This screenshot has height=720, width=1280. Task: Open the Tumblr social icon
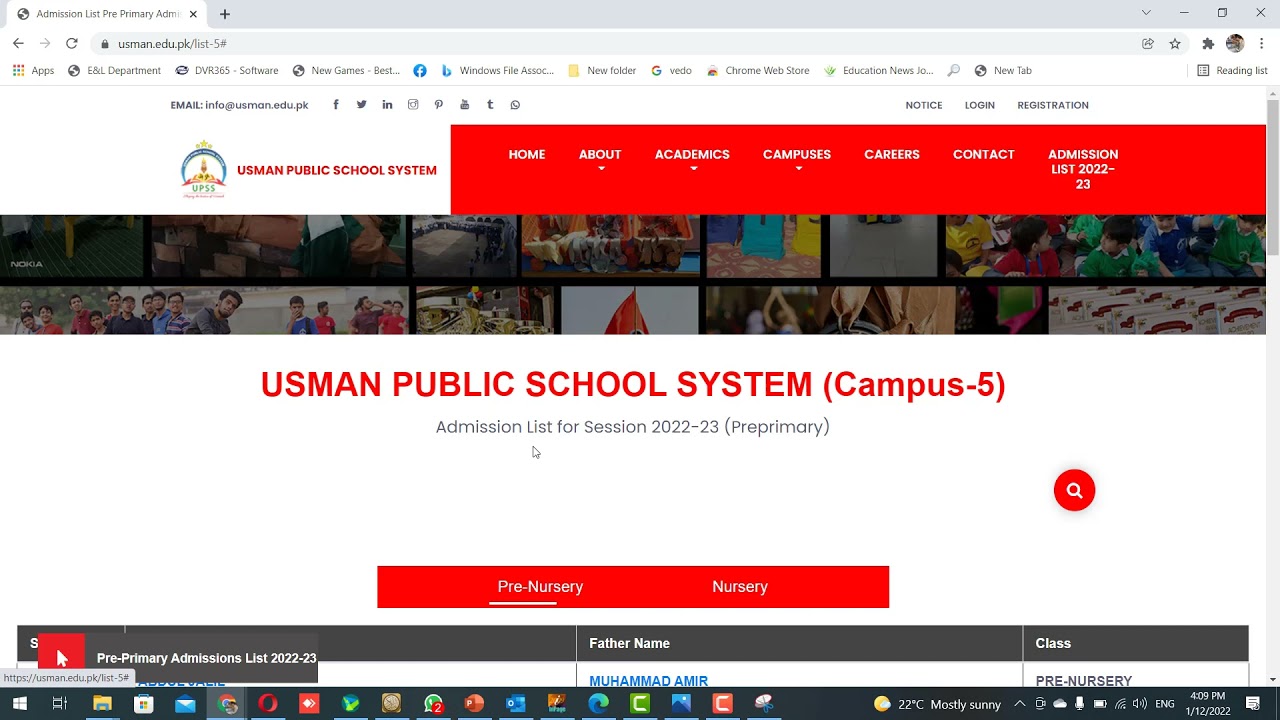pyautogui.click(x=490, y=105)
